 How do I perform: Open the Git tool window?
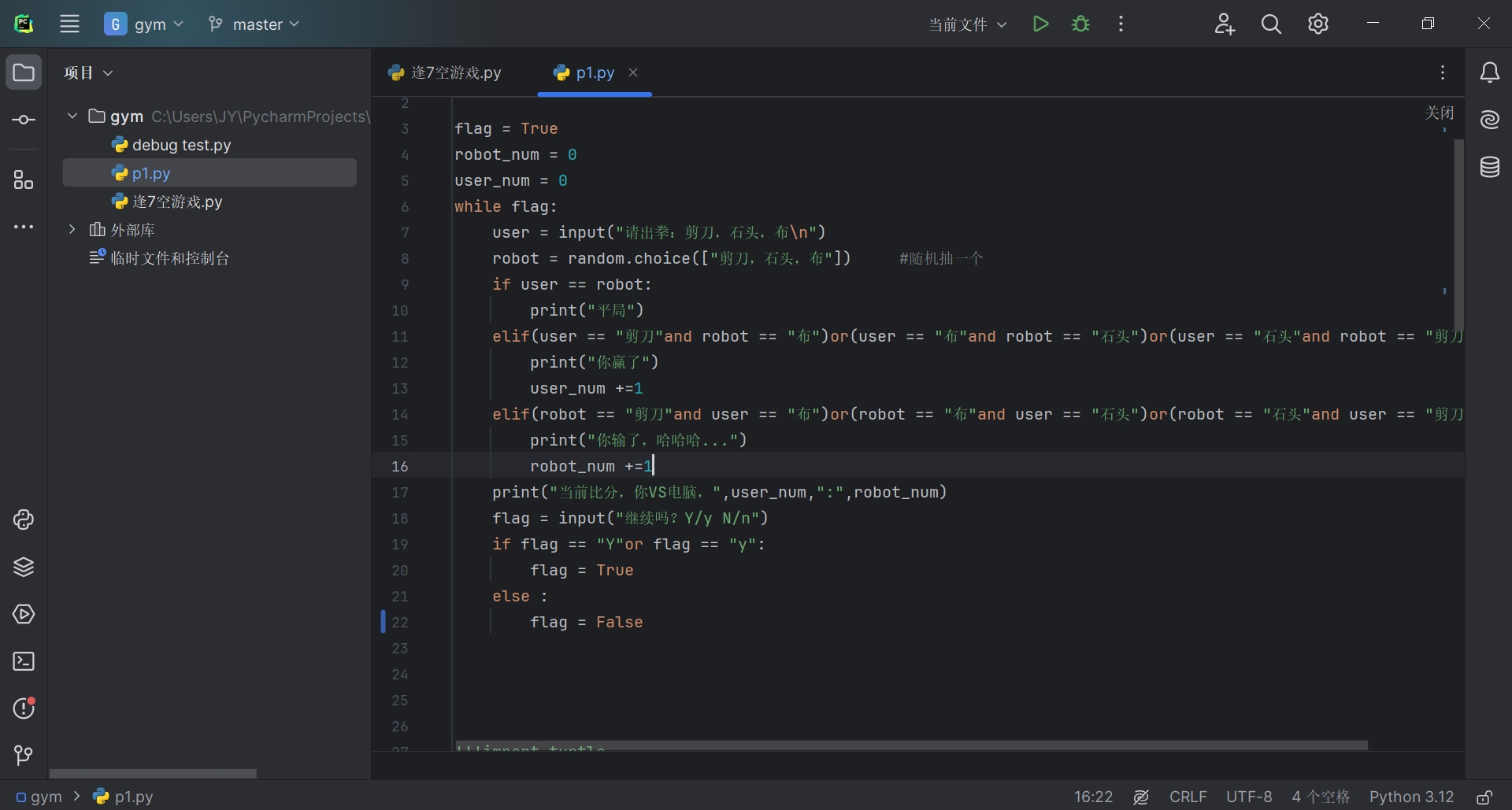(24, 756)
